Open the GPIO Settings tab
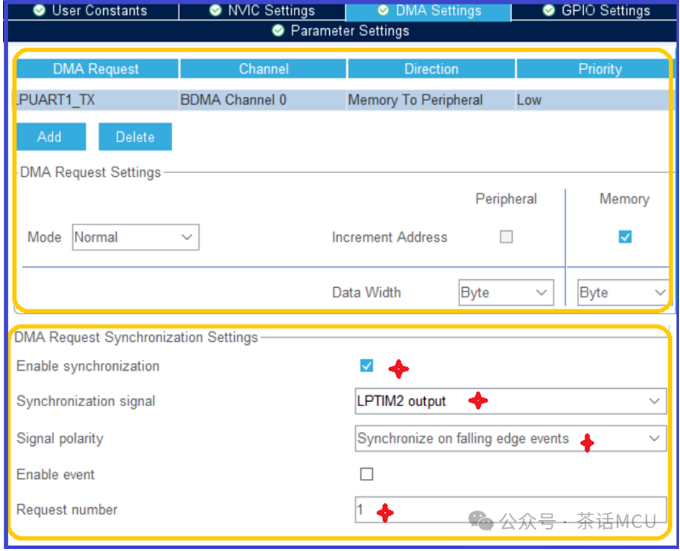This screenshot has height=551, width=680. click(596, 11)
